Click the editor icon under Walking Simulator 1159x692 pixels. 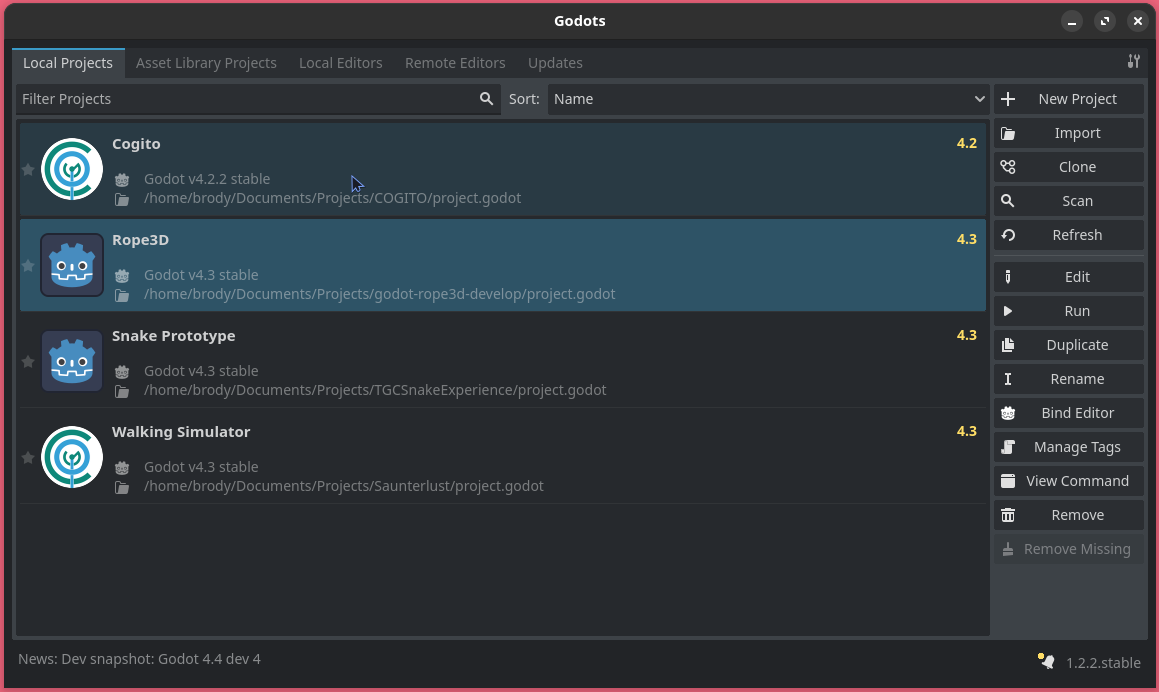(122, 468)
